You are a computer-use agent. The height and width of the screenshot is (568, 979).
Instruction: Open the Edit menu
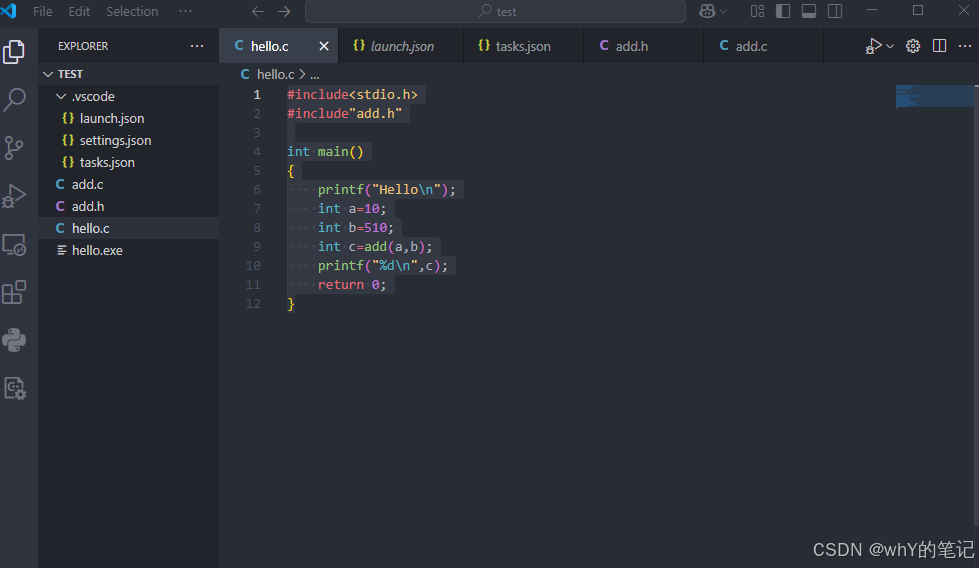[x=79, y=11]
